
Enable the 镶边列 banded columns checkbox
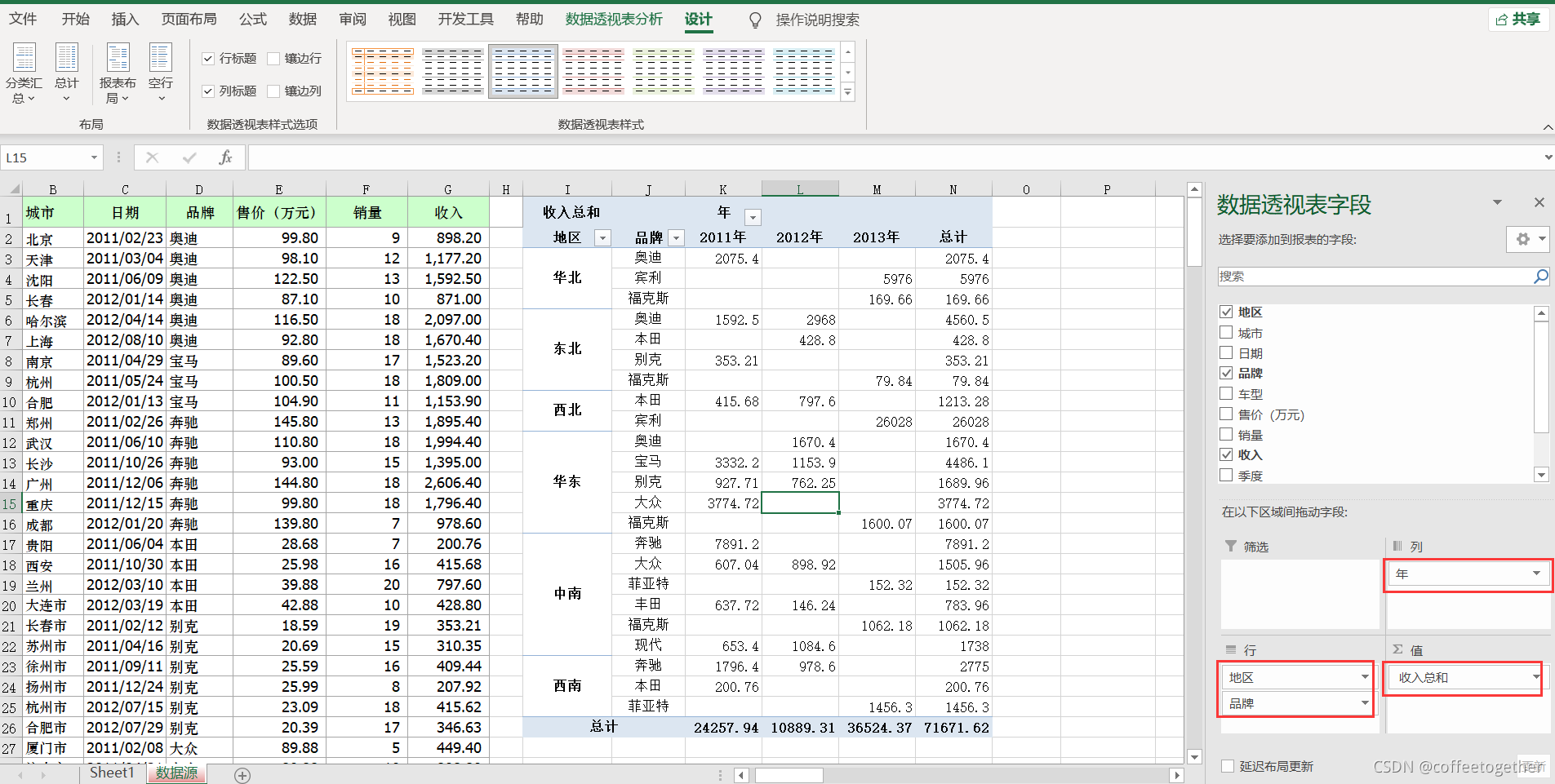pyautogui.click(x=273, y=91)
